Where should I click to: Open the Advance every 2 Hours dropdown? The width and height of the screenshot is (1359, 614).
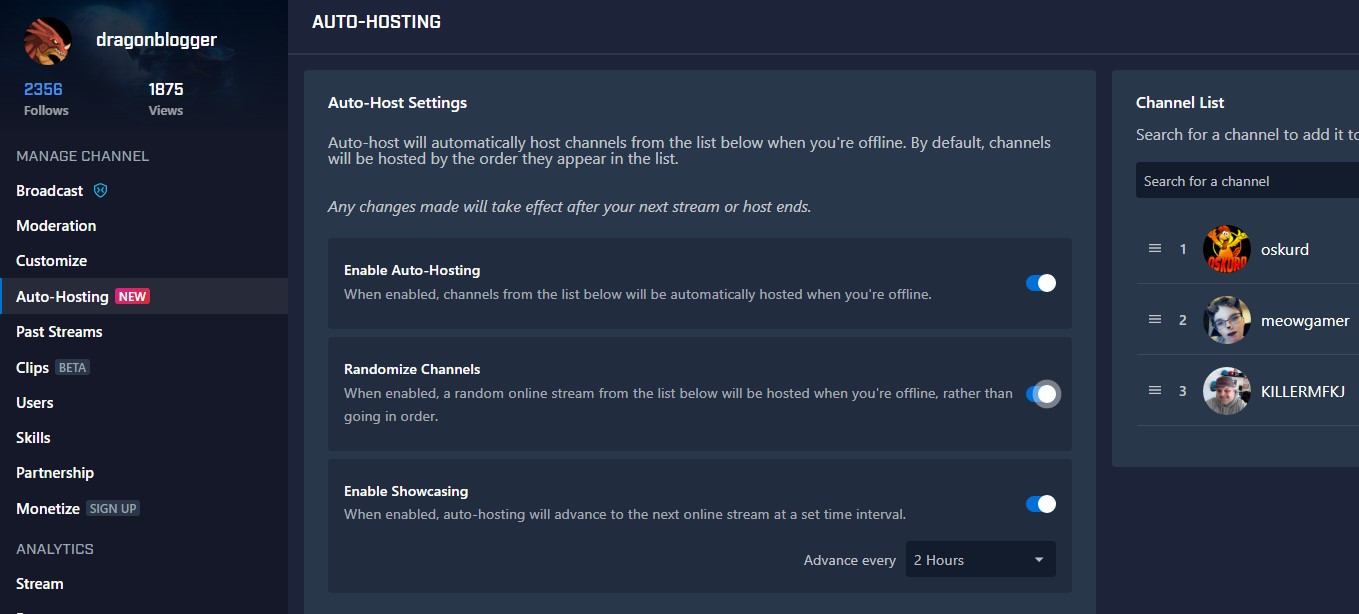tap(980, 560)
